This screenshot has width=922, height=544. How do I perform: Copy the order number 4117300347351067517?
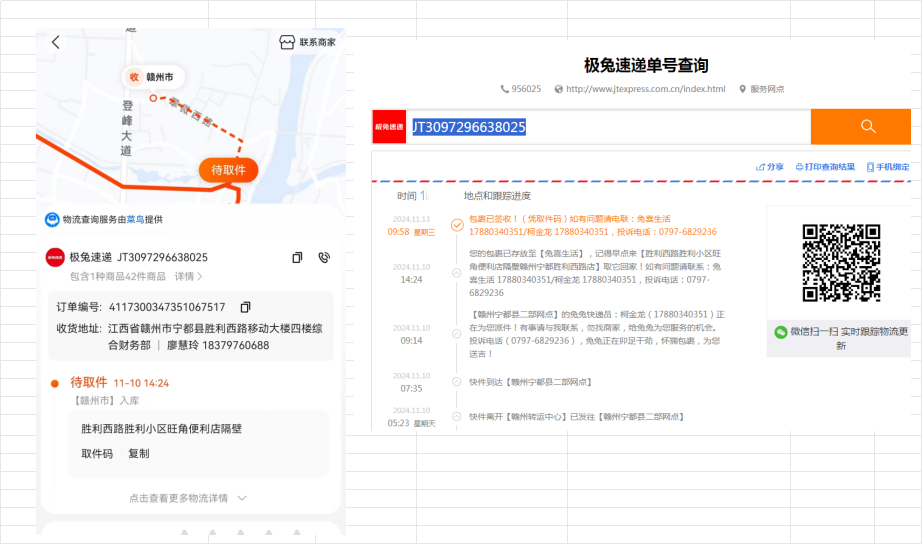tap(245, 307)
